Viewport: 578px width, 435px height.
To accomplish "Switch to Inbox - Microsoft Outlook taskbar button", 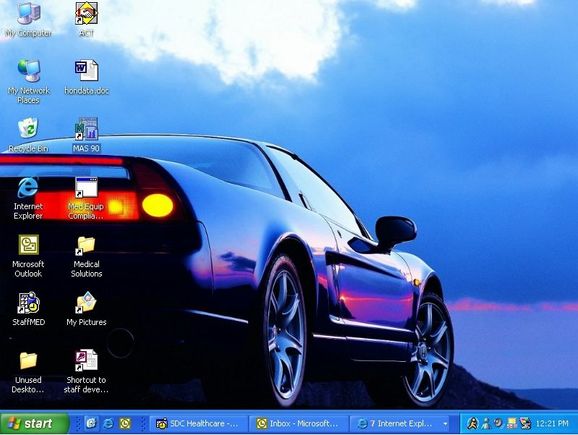I will [298, 424].
